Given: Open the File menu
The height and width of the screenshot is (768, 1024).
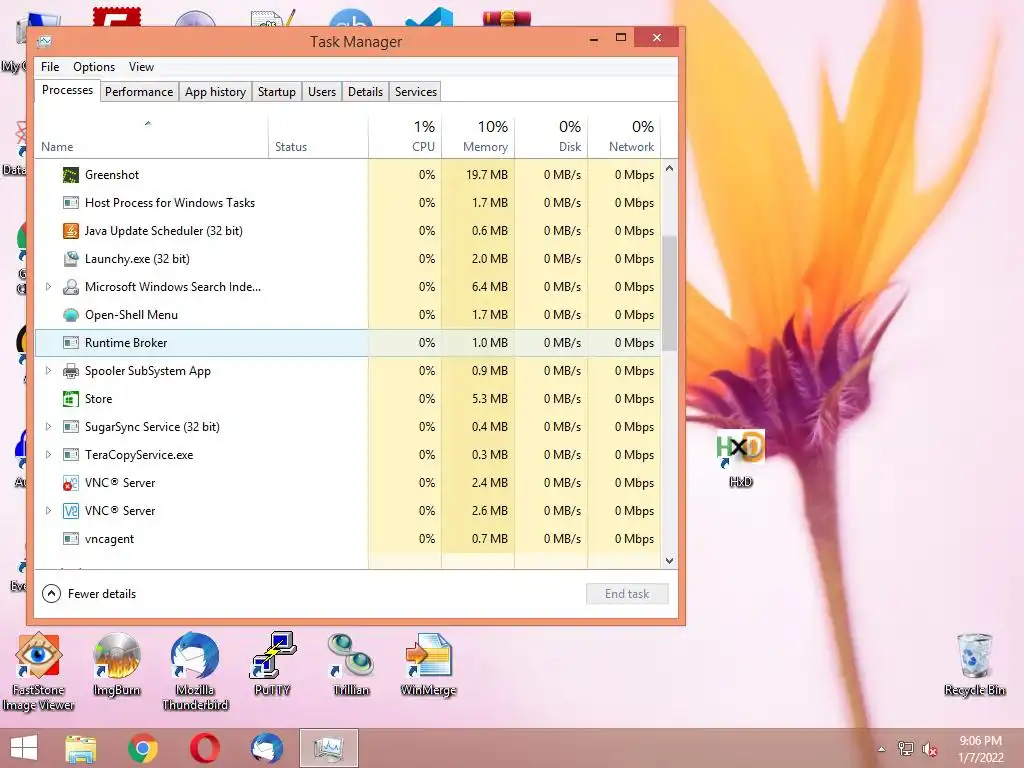Looking at the screenshot, I should coord(50,67).
